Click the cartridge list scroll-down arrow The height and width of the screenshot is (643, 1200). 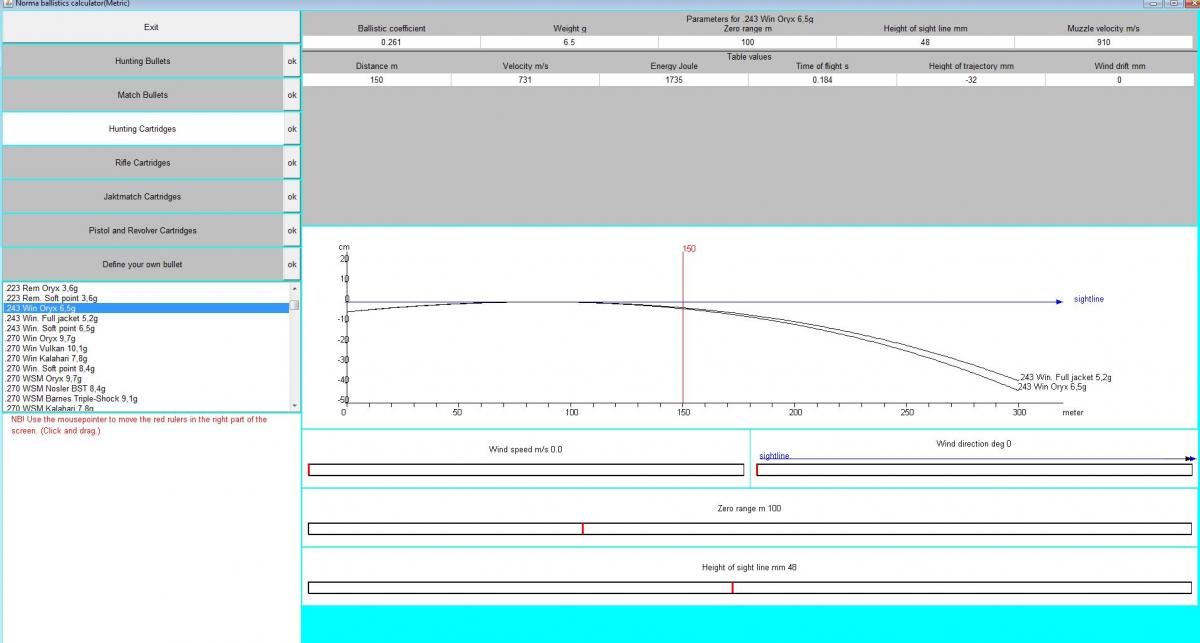[294, 405]
